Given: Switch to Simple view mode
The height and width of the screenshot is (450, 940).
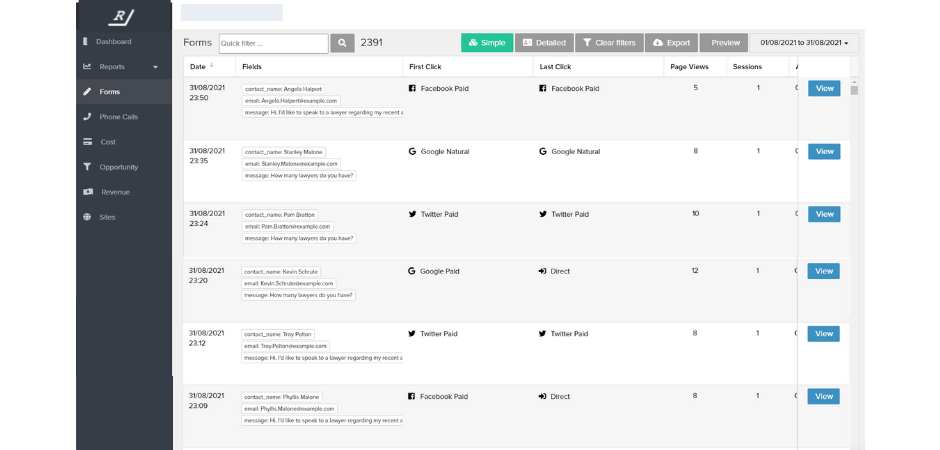Looking at the screenshot, I should [x=487, y=43].
